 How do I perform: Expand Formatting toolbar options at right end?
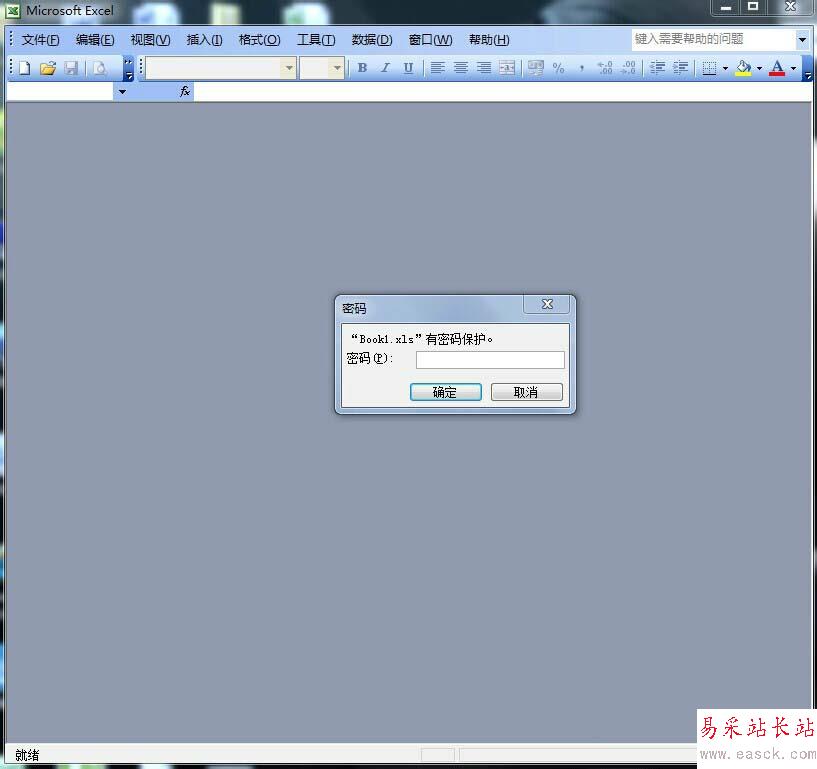(x=807, y=69)
